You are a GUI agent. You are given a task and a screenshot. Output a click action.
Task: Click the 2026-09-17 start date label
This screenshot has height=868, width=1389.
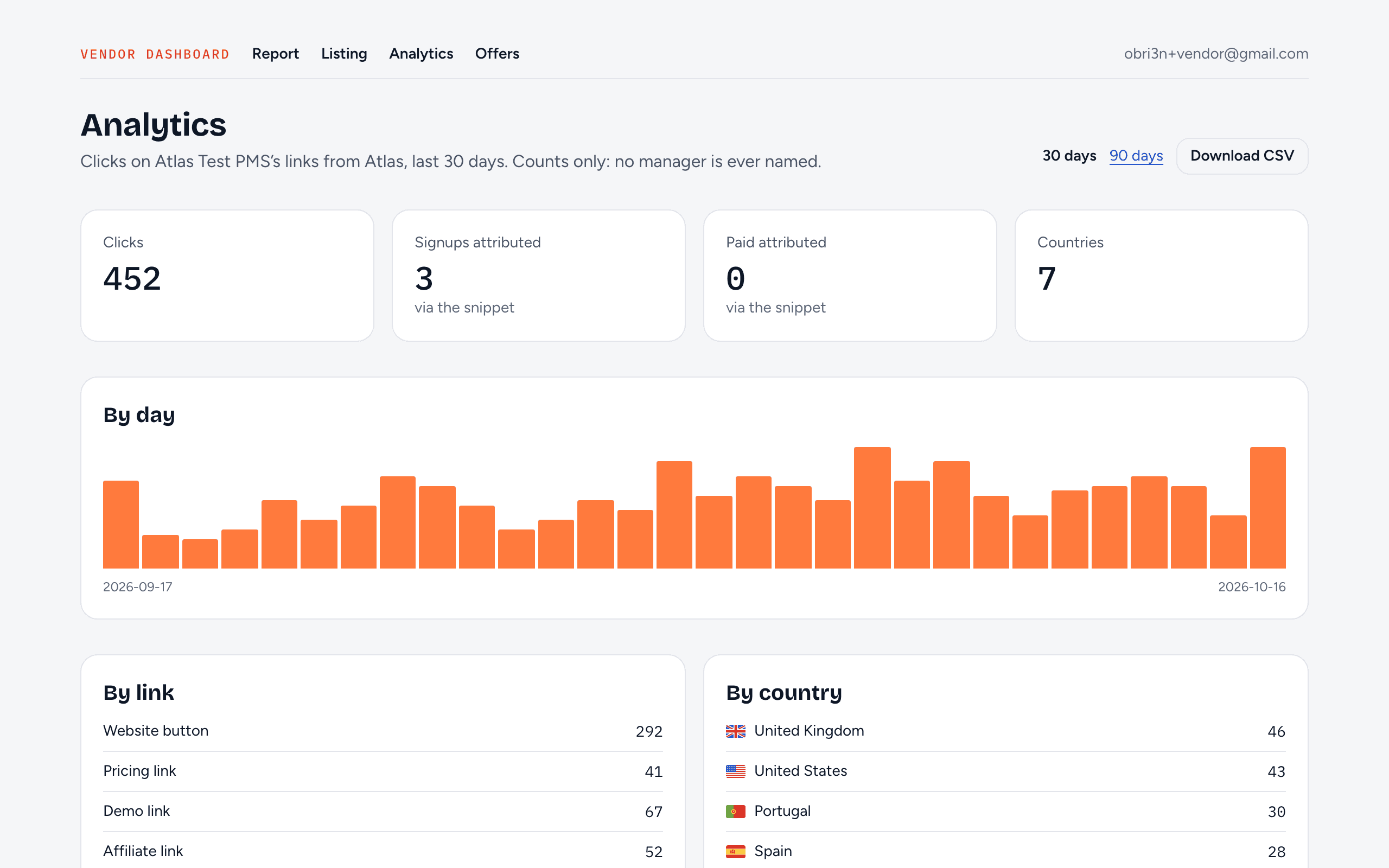[x=138, y=586]
